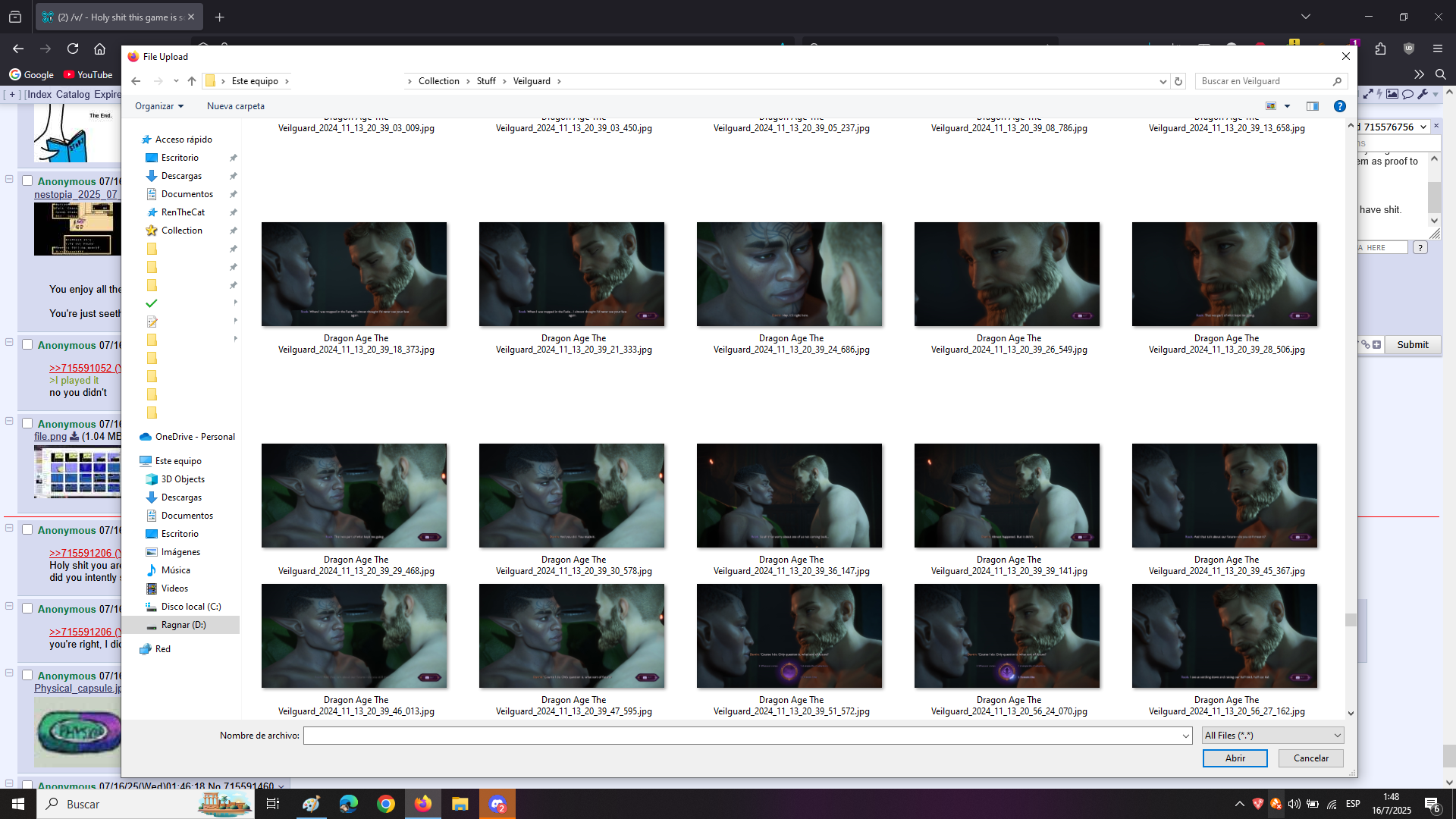Screen dimensions: 1456x819
Task: Open File Explorer from the taskbar
Action: click(x=460, y=804)
